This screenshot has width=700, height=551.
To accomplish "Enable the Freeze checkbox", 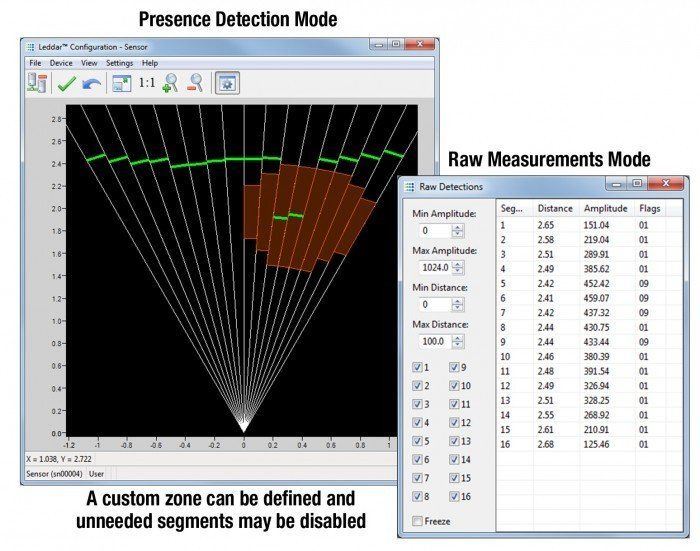I will pyautogui.click(x=417, y=521).
